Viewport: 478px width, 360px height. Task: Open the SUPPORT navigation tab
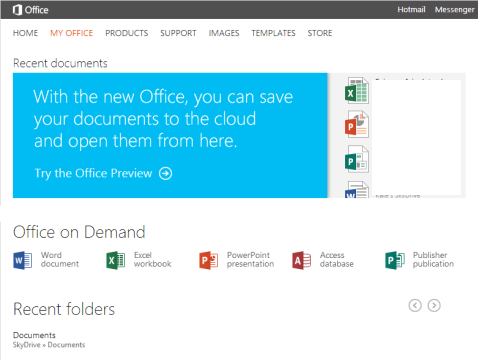click(178, 33)
